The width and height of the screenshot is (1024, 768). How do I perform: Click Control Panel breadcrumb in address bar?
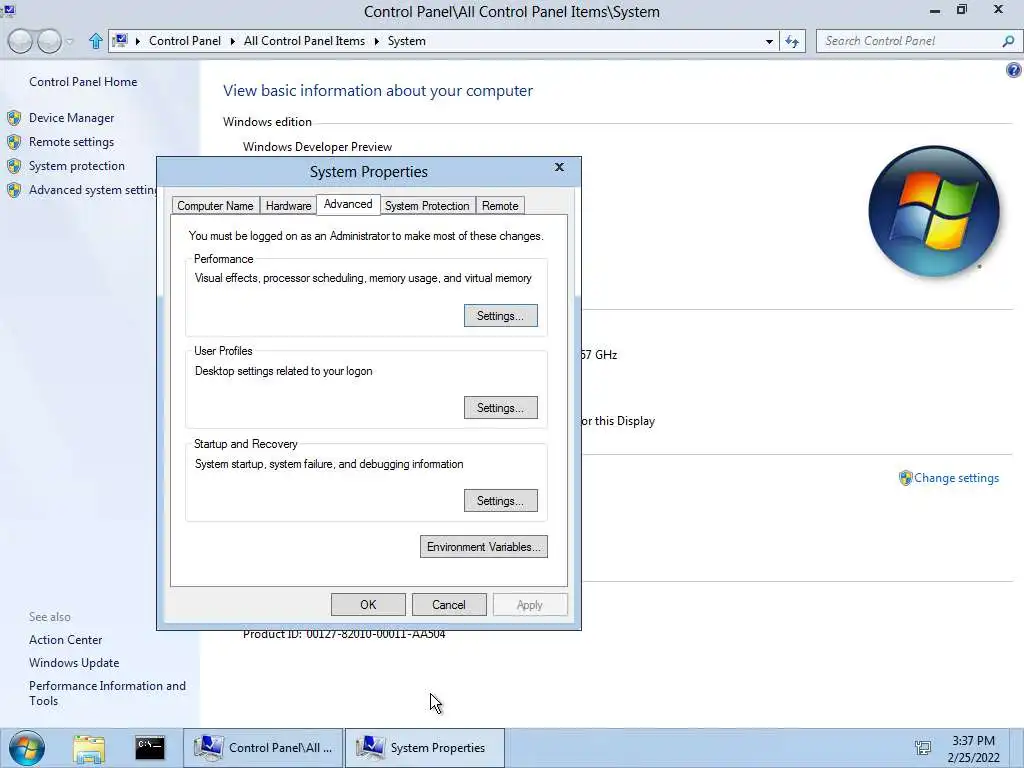tap(185, 41)
